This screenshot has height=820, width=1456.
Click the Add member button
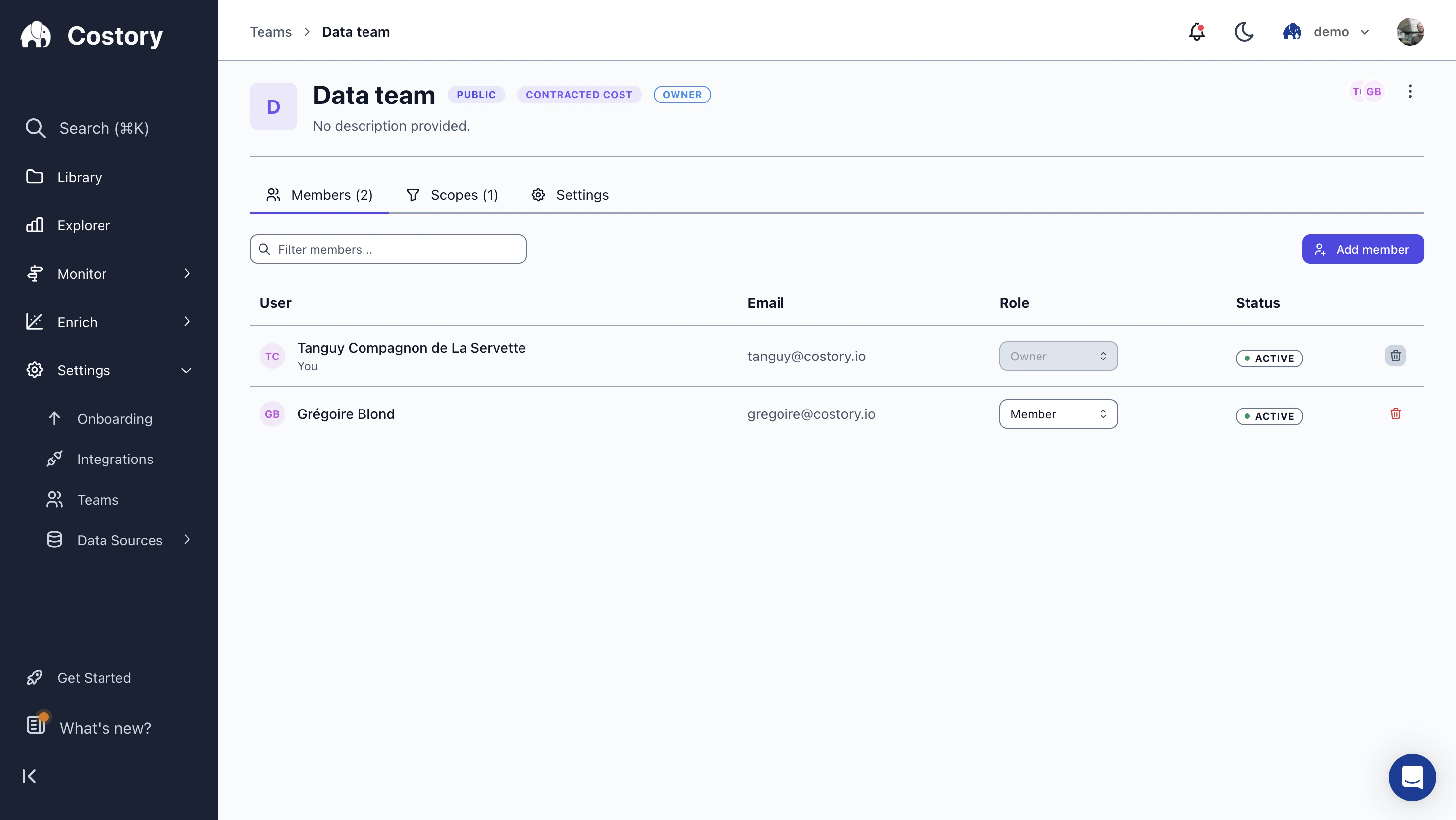pyautogui.click(x=1362, y=249)
